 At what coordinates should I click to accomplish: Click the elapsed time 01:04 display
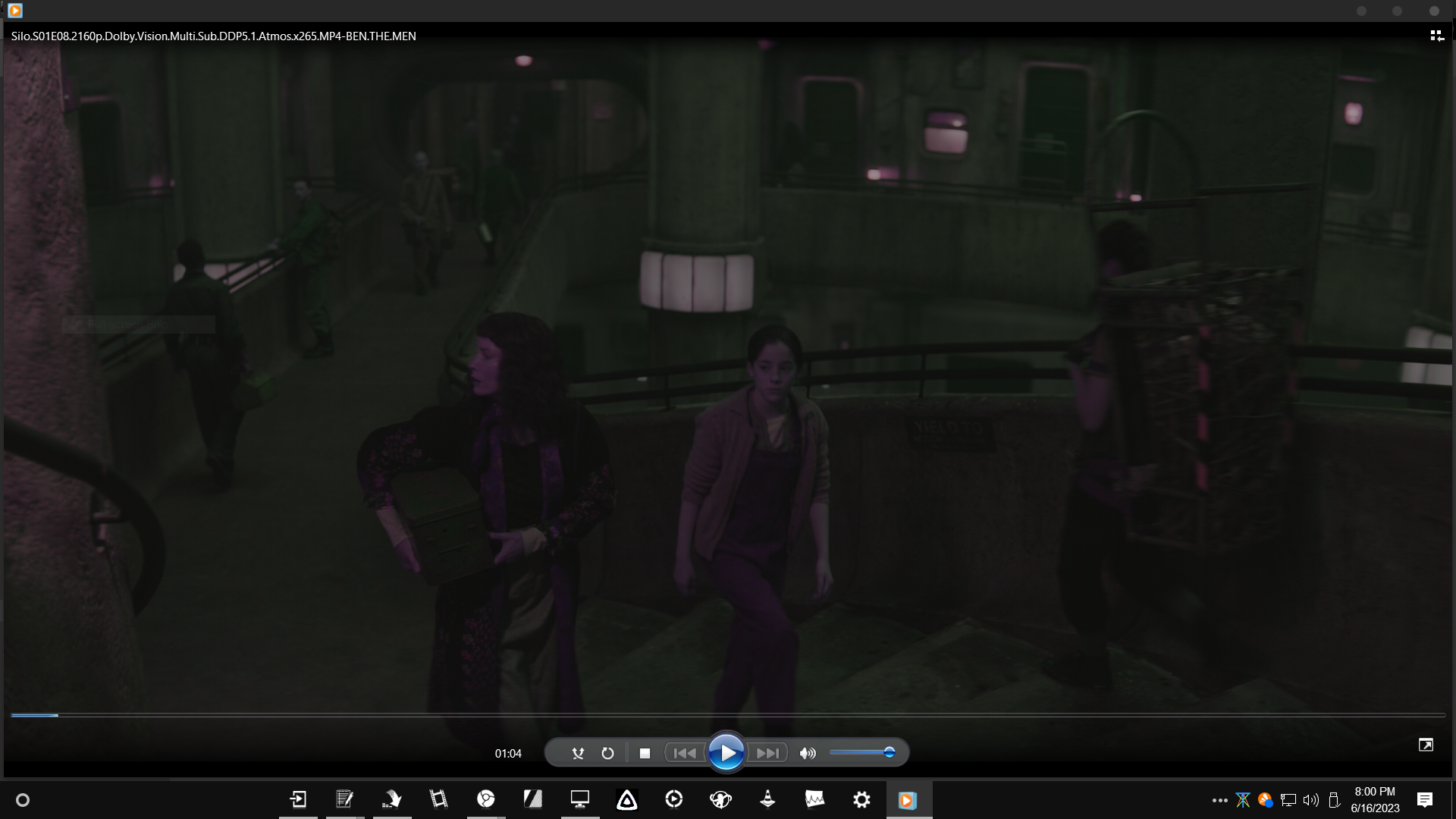(x=508, y=754)
